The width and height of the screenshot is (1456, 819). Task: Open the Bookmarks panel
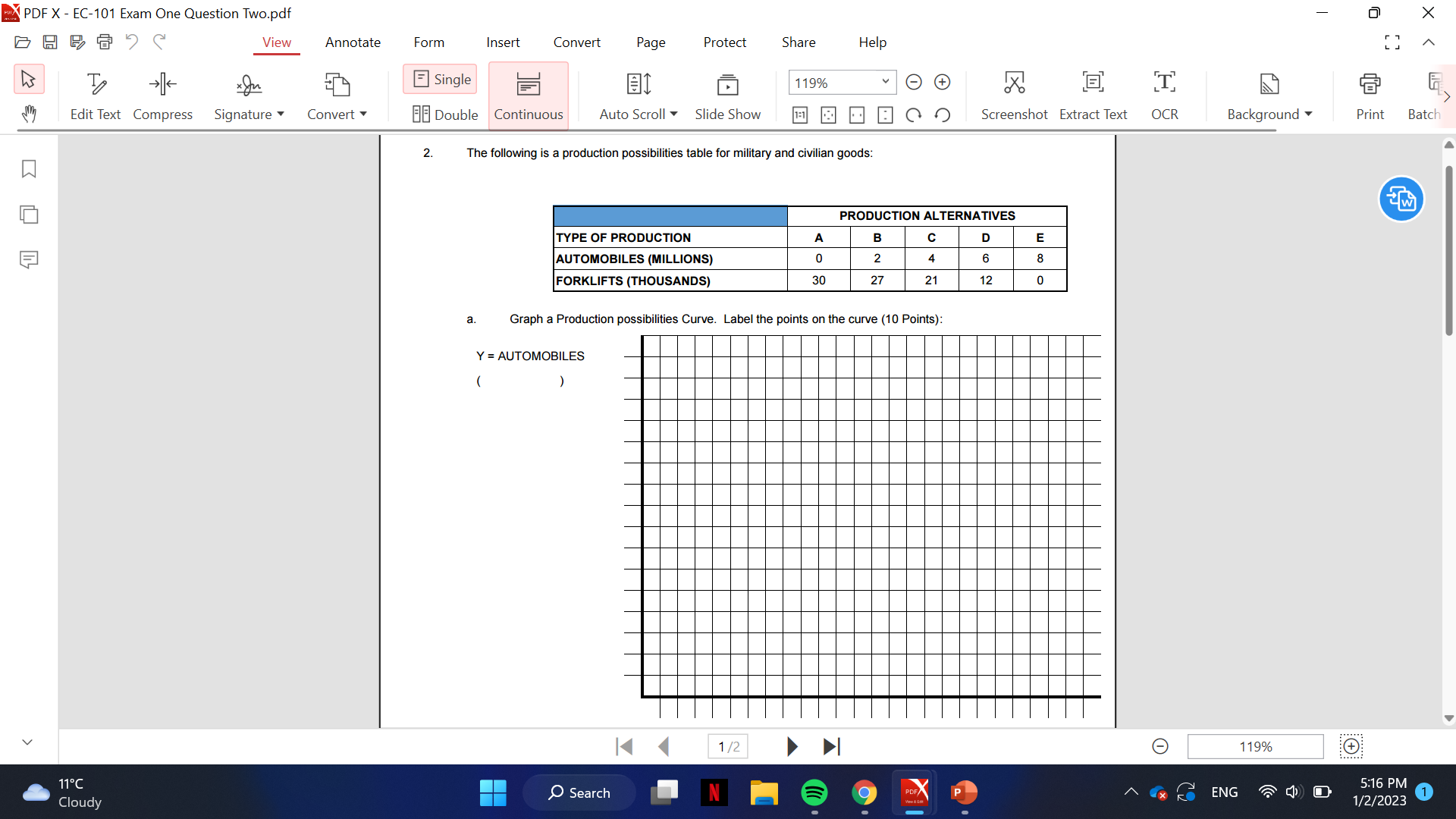tap(29, 169)
